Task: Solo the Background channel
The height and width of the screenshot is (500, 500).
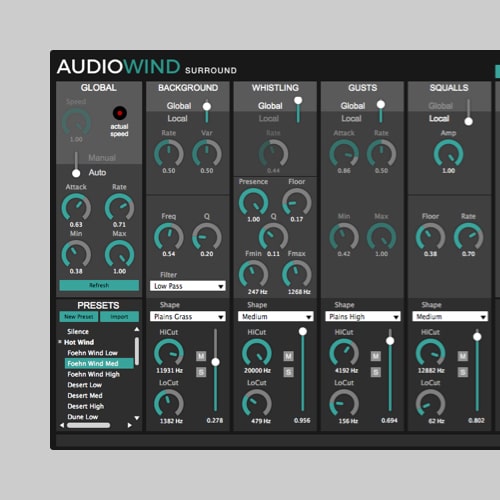Action: (201, 372)
